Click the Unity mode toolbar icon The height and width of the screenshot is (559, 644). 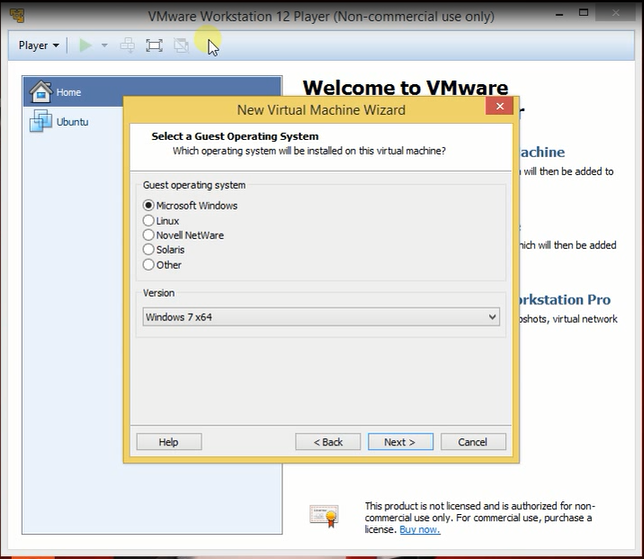pos(181,45)
